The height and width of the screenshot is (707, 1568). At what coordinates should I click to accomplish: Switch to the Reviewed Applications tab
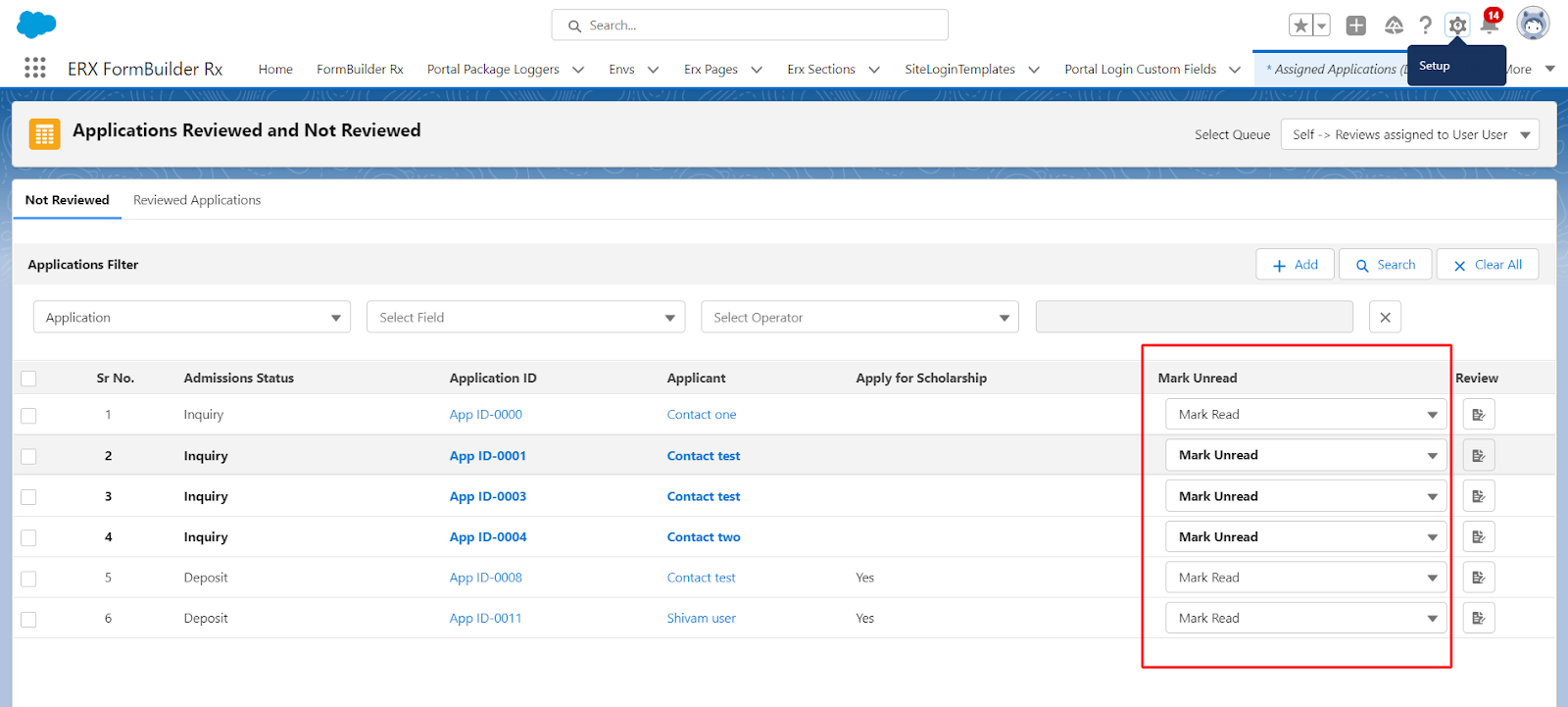197,200
